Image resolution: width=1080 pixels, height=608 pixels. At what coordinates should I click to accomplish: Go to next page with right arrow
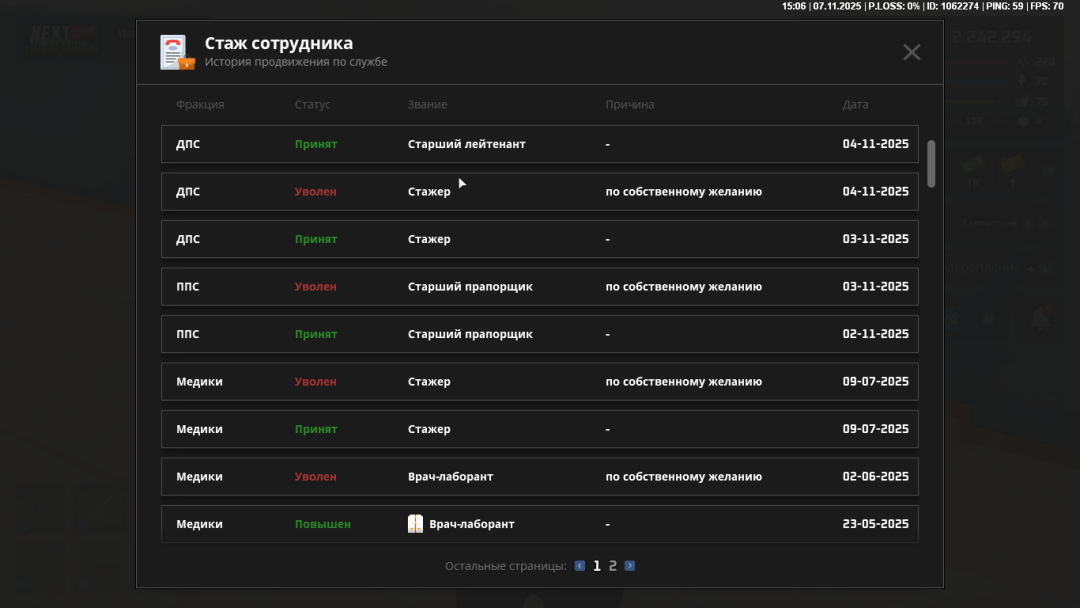630,566
